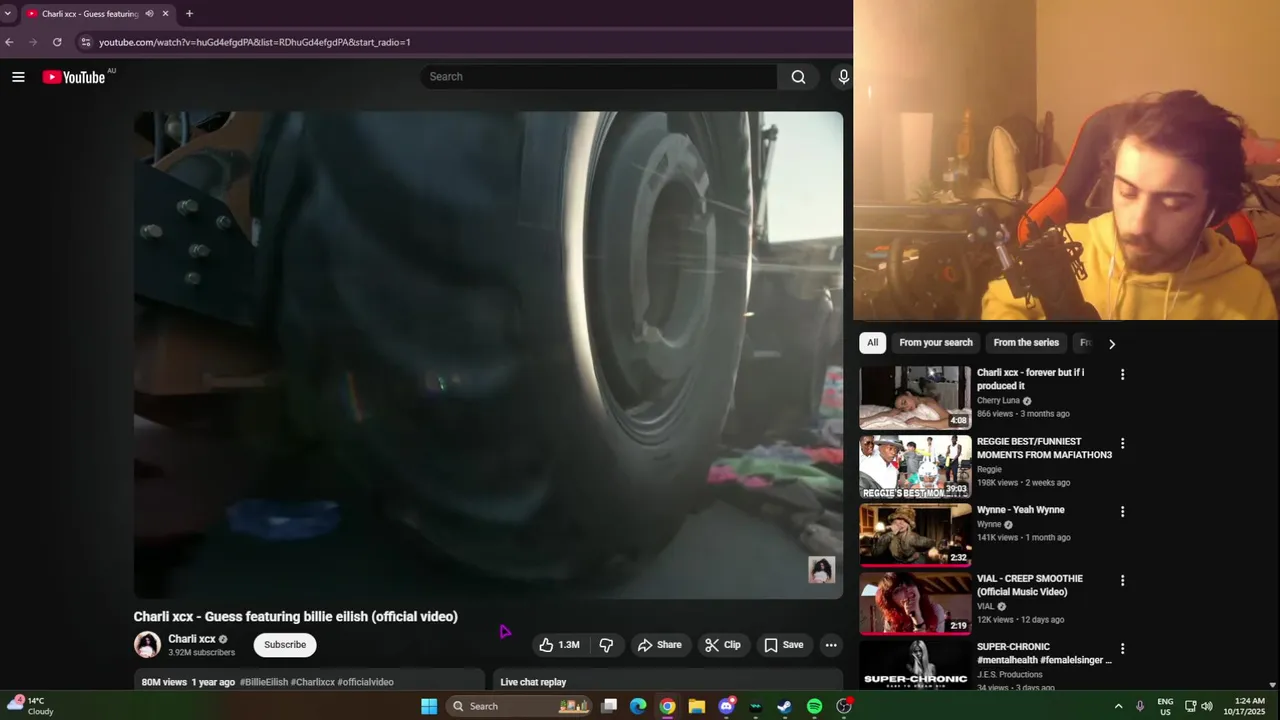Click the YouTube search magnifier button

tap(798, 77)
